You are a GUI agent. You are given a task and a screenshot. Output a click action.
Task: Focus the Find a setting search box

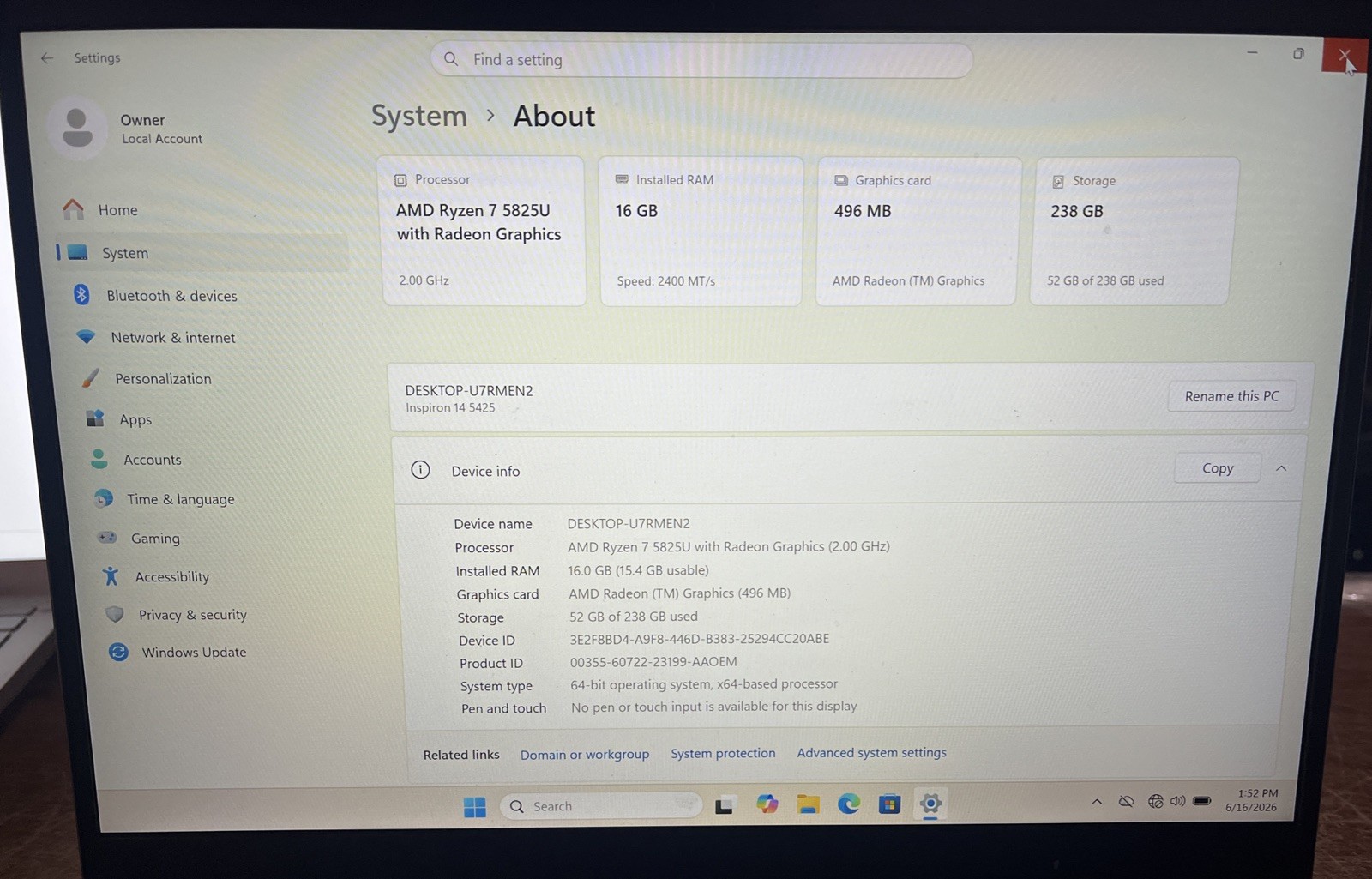click(x=701, y=60)
